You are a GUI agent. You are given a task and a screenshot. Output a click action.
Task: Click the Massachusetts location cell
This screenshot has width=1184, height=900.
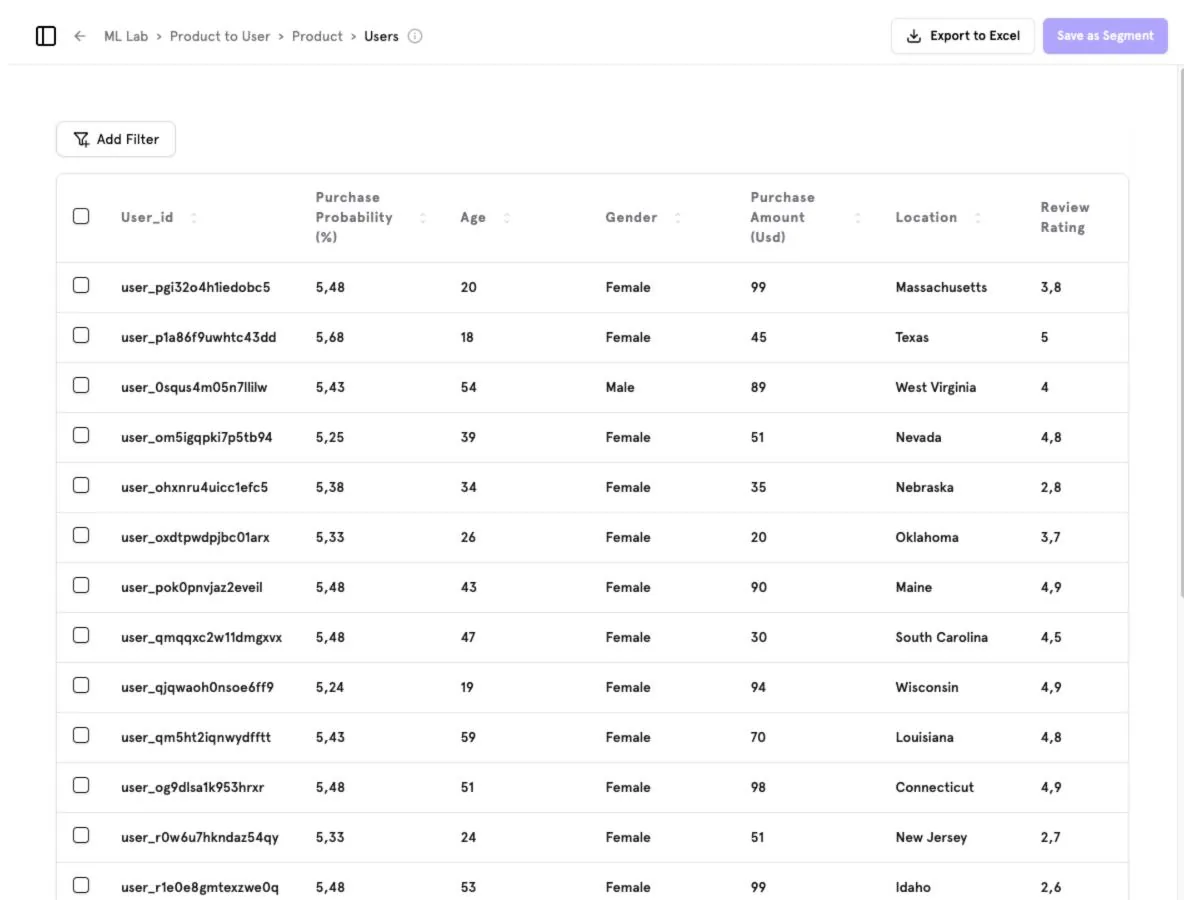(x=941, y=287)
